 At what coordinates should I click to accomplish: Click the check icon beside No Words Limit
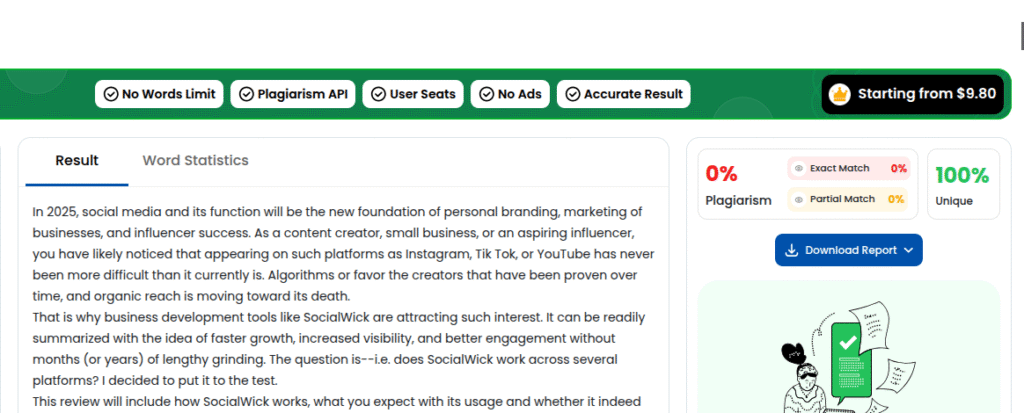tap(109, 95)
